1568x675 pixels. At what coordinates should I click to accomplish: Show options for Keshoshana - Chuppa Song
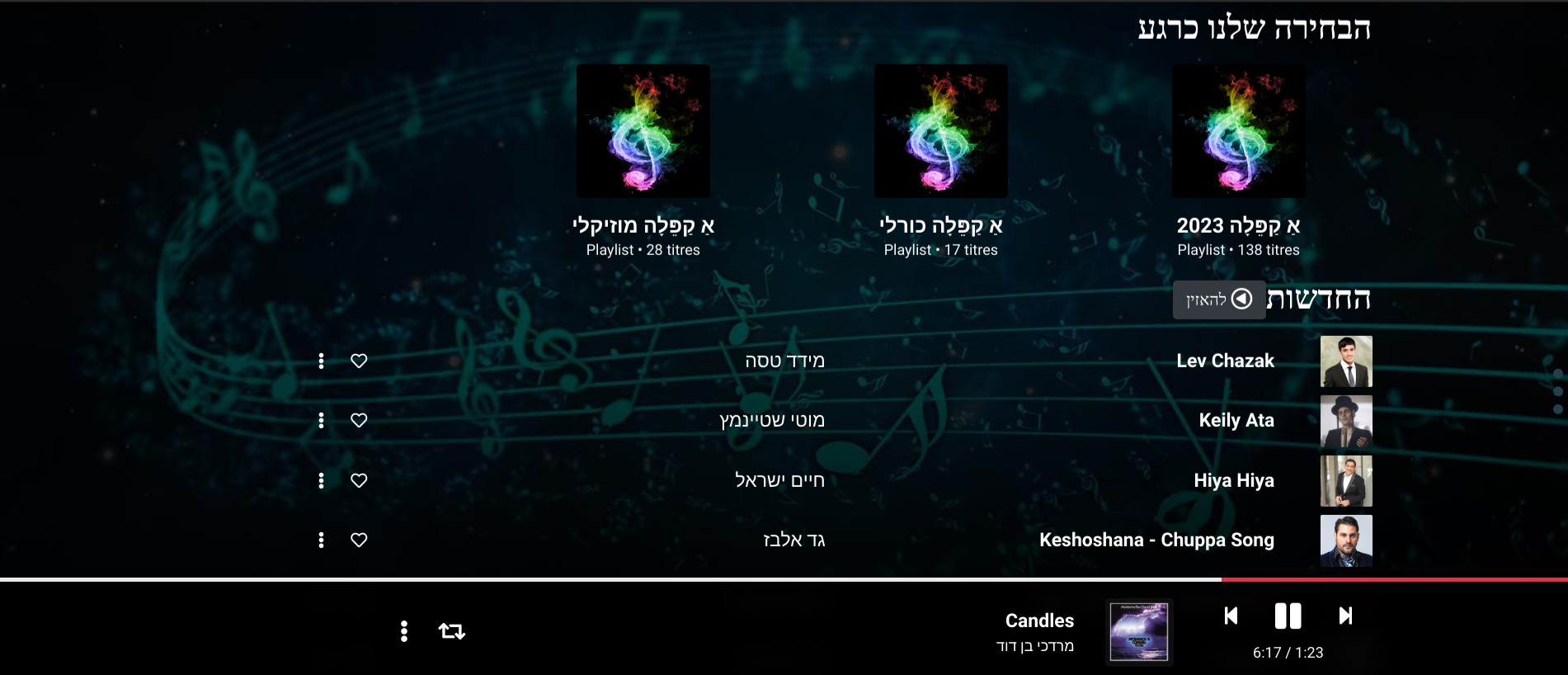click(321, 540)
